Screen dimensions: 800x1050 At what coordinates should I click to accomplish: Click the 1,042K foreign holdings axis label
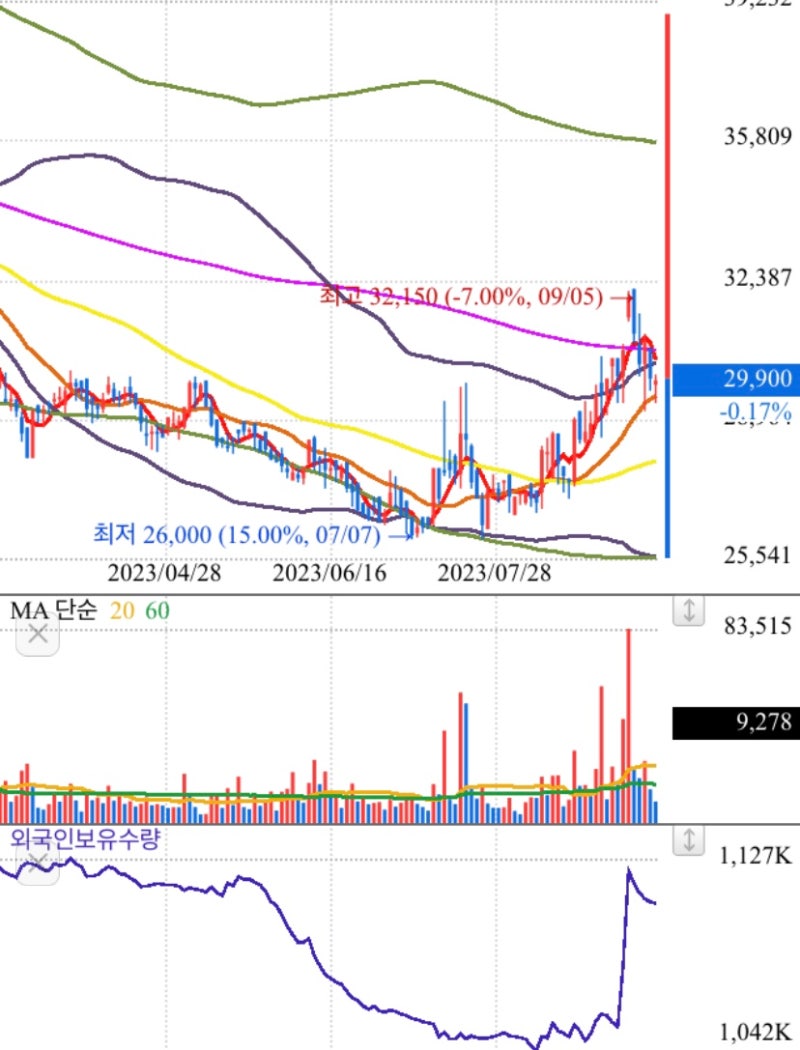point(756,1032)
